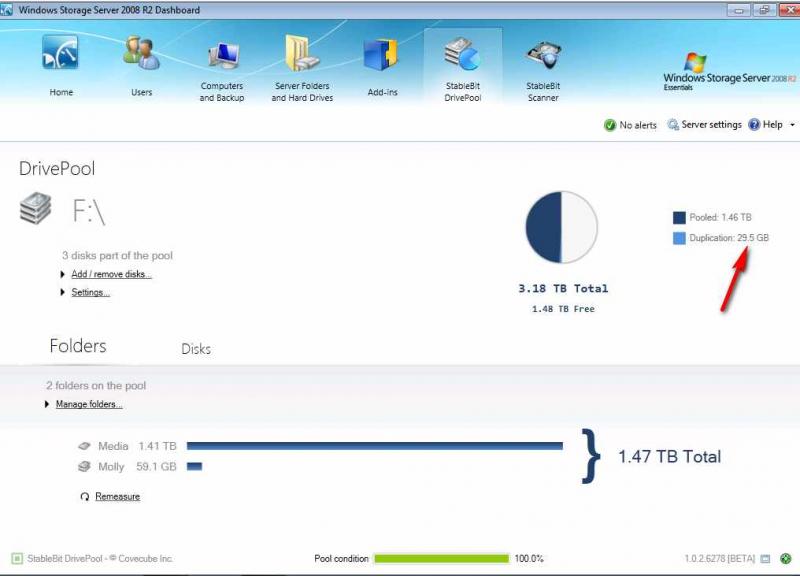Click the Molly folder usage bar
This screenshot has height=576, width=800.
tap(194, 466)
